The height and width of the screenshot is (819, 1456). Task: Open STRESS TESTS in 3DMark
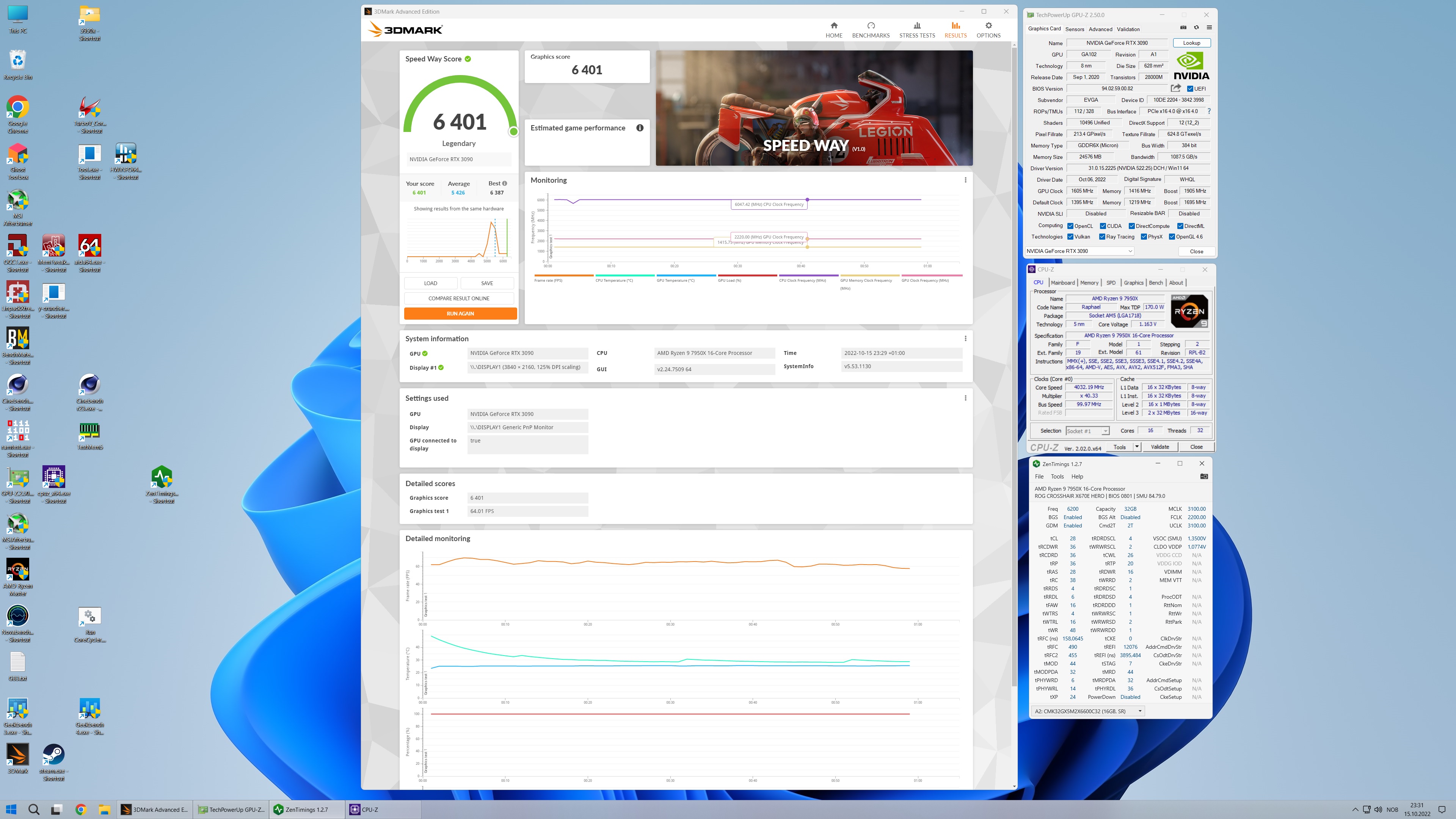917,30
